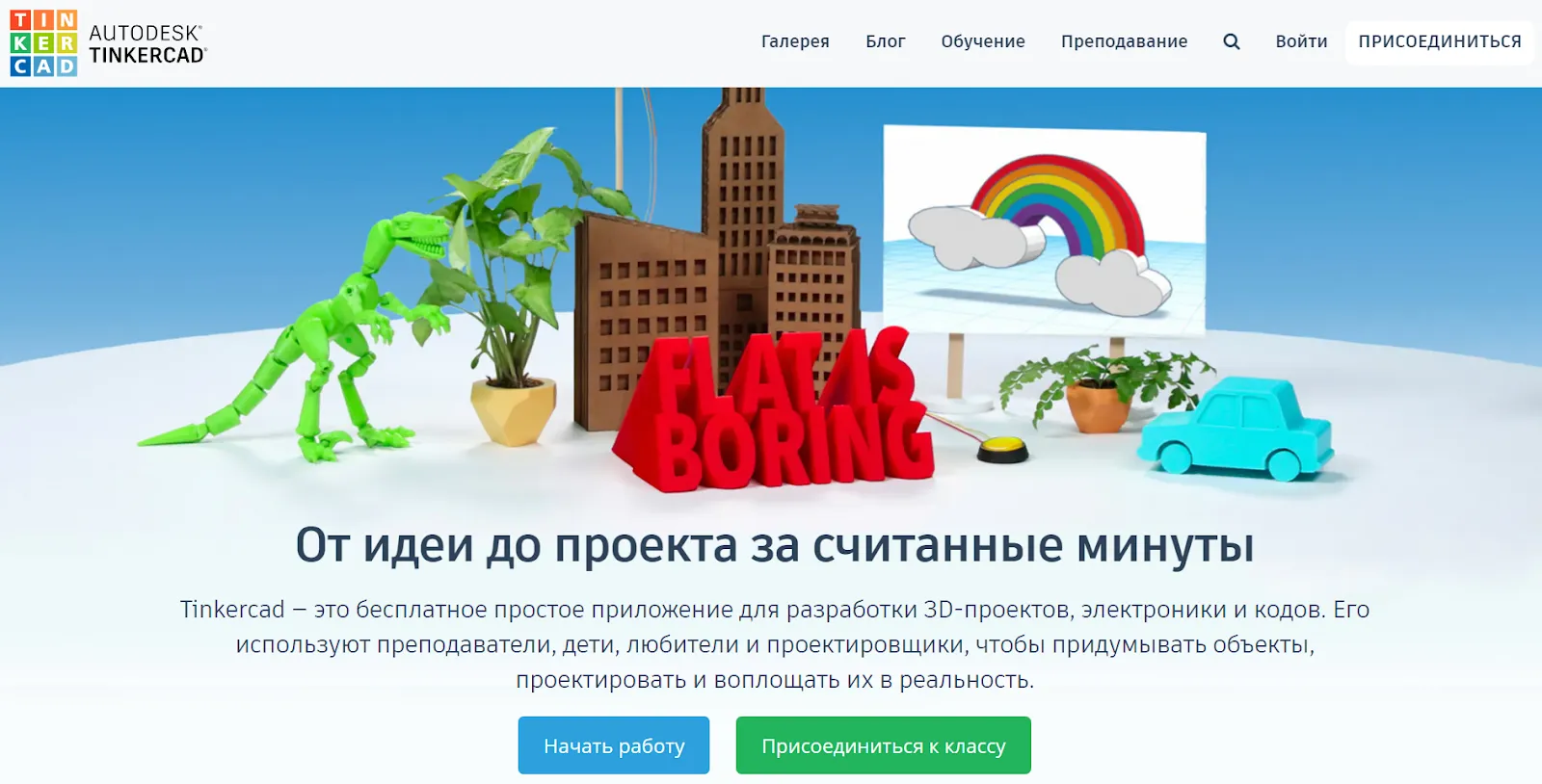The width and height of the screenshot is (1542, 784).
Task: Click the red FLAT IS BORING 3D text
Action: click(776, 414)
